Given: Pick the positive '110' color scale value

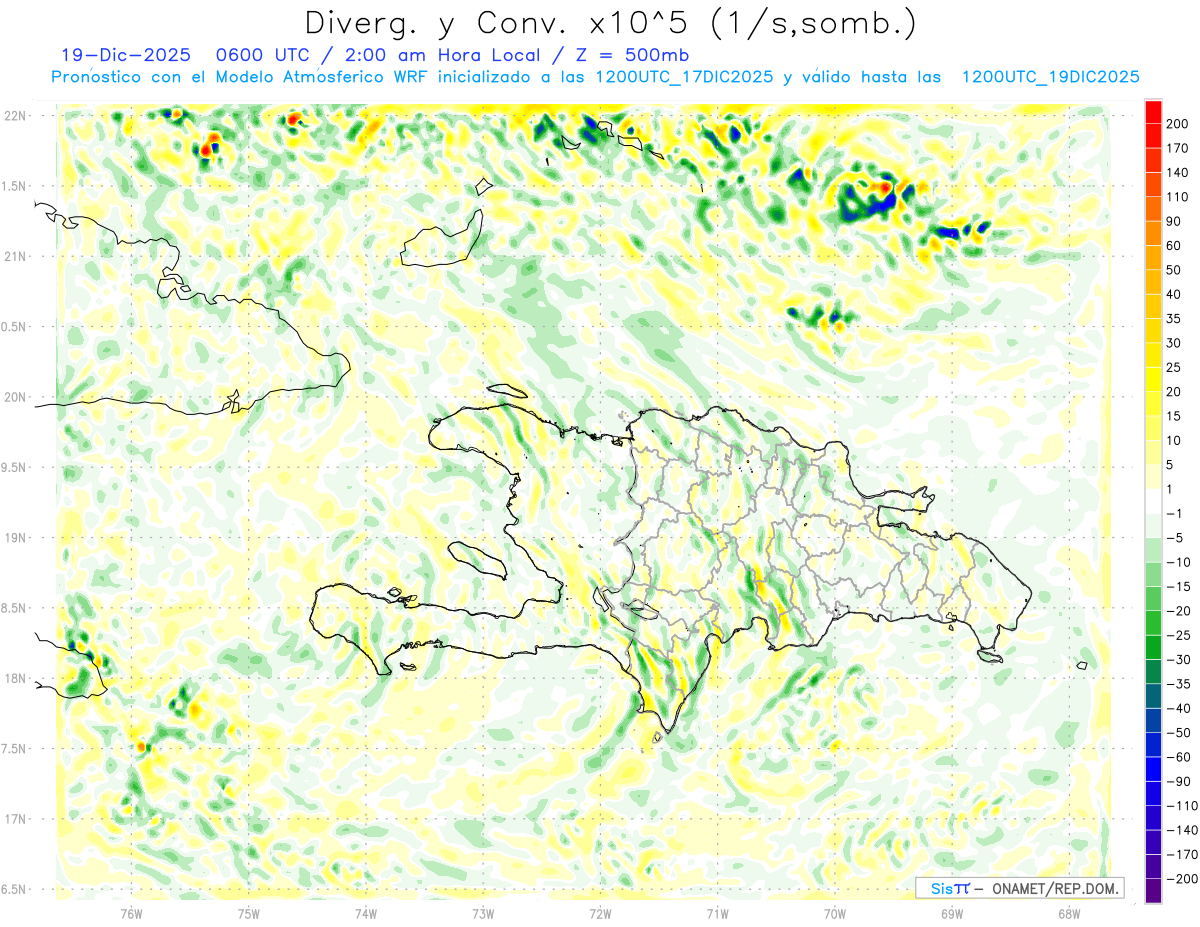Looking at the screenshot, I should [x=1178, y=197].
